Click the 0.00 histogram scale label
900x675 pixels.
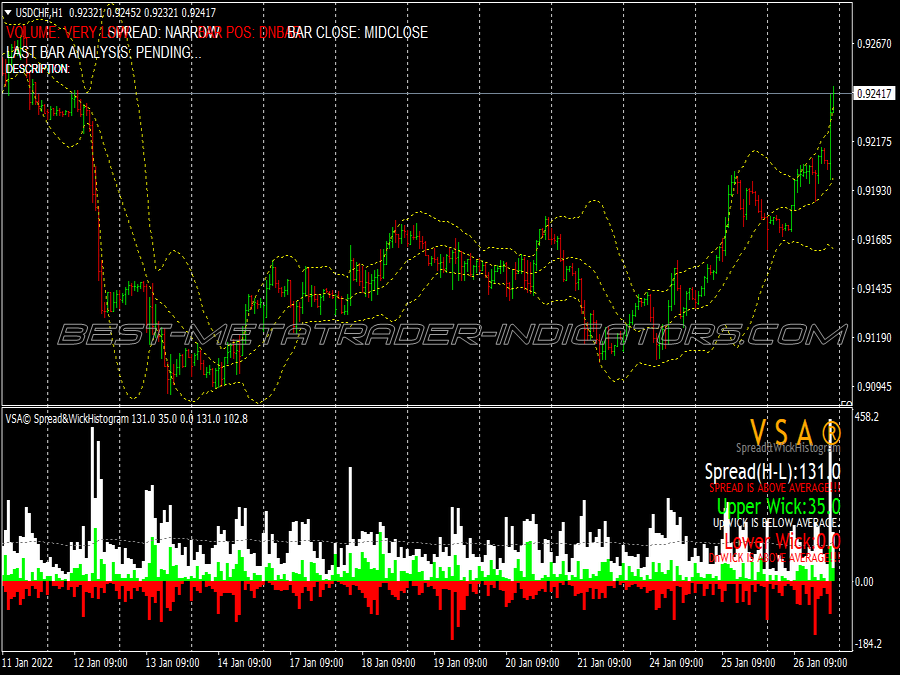coord(864,582)
